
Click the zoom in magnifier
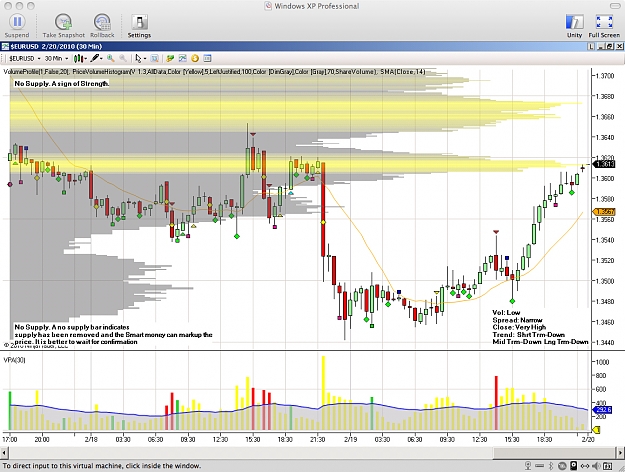click(x=111, y=59)
